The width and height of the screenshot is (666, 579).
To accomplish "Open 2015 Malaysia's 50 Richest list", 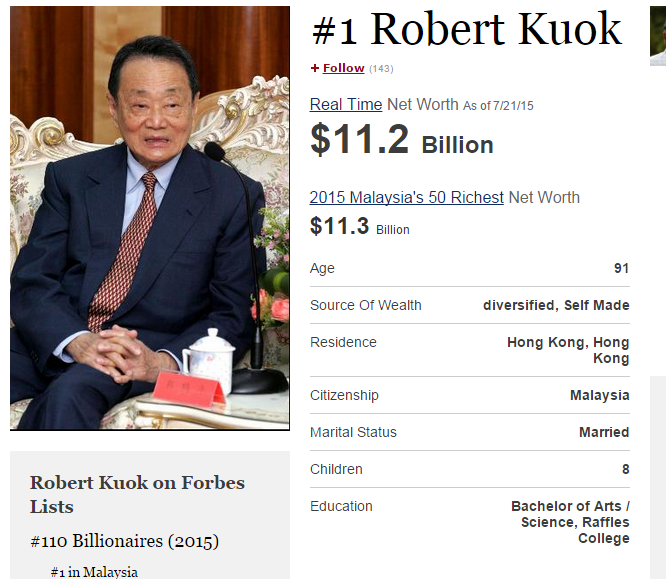I will 406,198.
